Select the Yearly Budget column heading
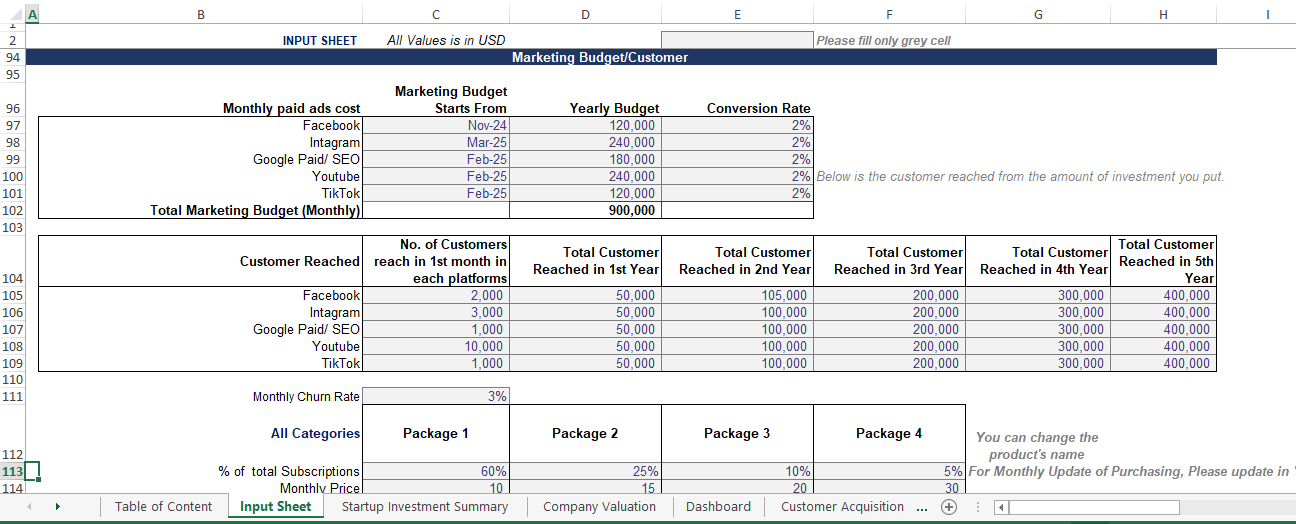The width and height of the screenshot is (1296, 524). [x=614, y=109]
